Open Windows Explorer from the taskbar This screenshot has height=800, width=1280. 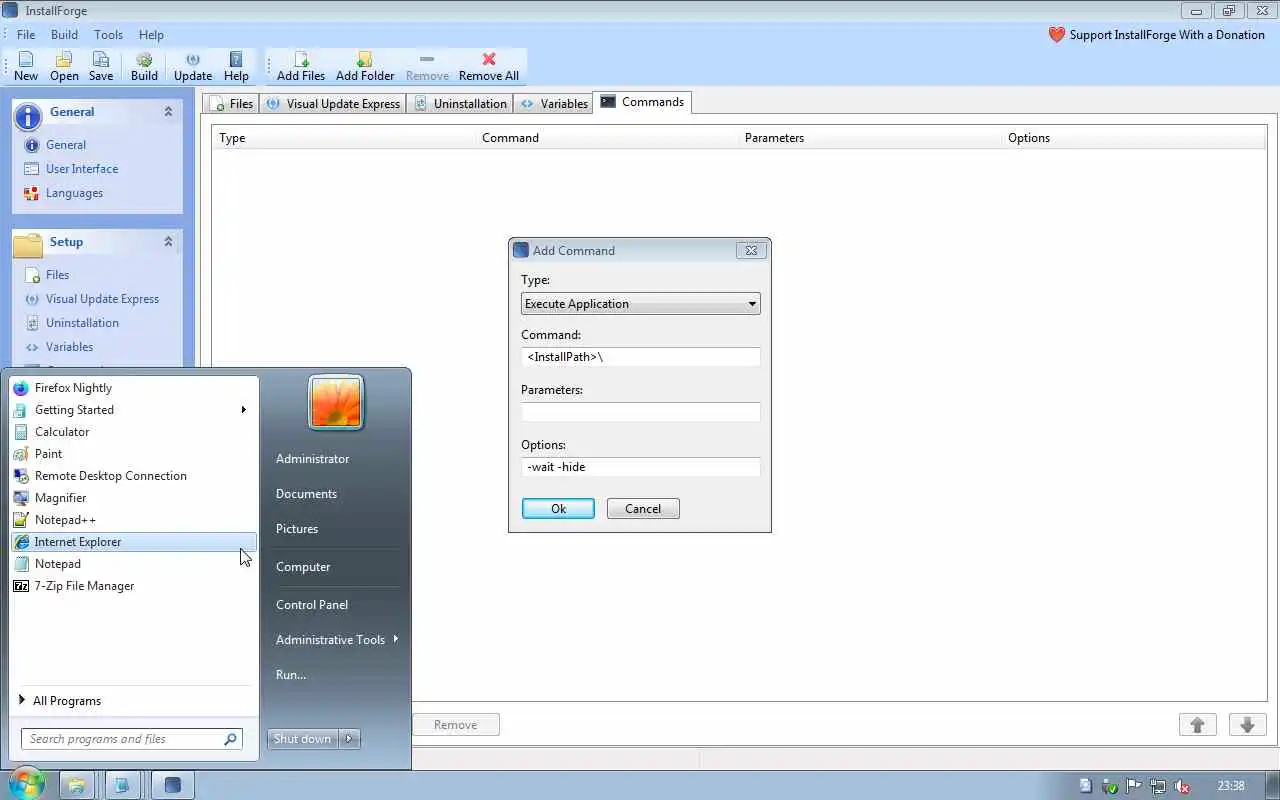[77, 786]
